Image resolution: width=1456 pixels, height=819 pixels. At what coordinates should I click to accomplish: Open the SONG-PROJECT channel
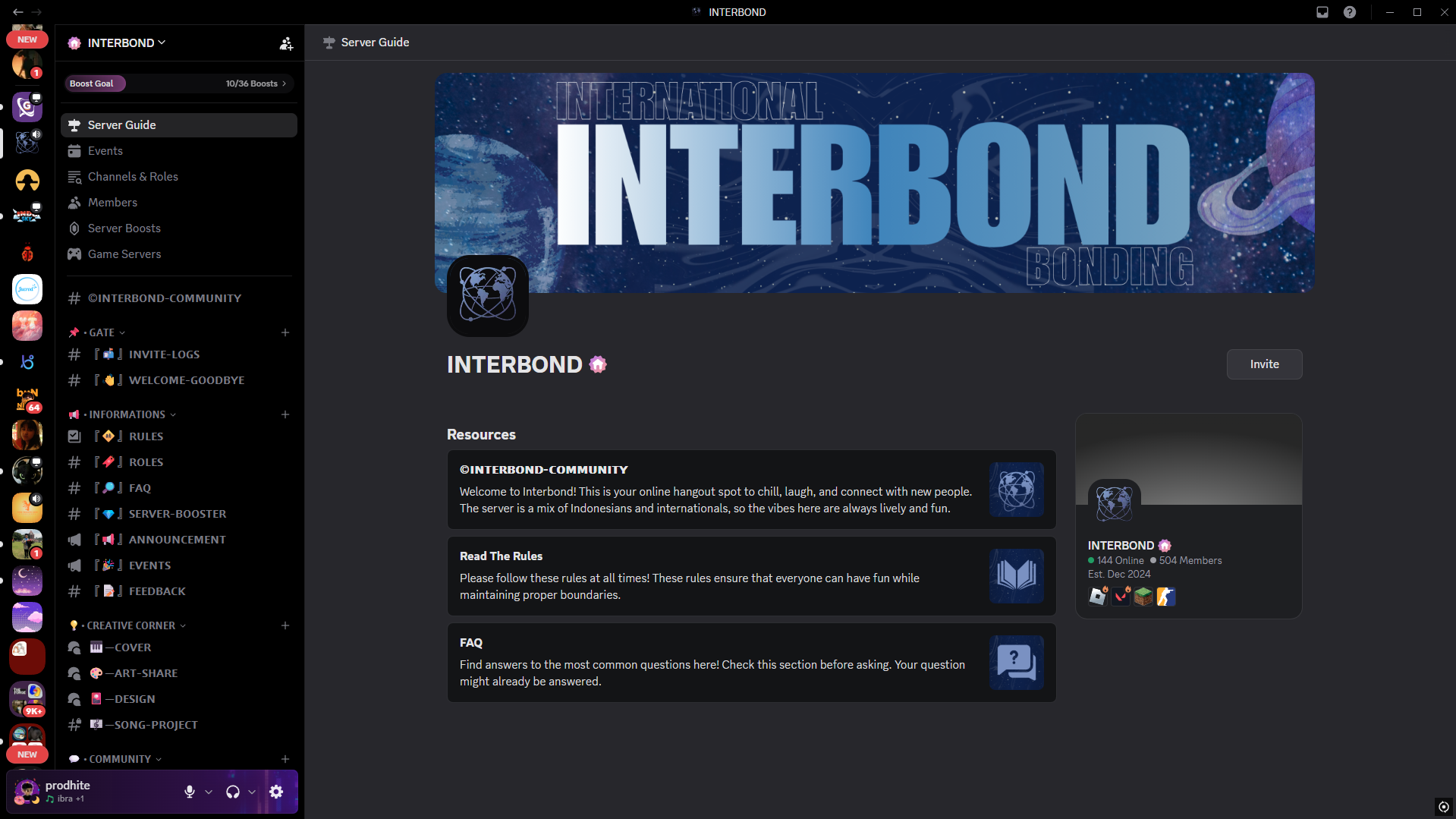click(179, 725)
